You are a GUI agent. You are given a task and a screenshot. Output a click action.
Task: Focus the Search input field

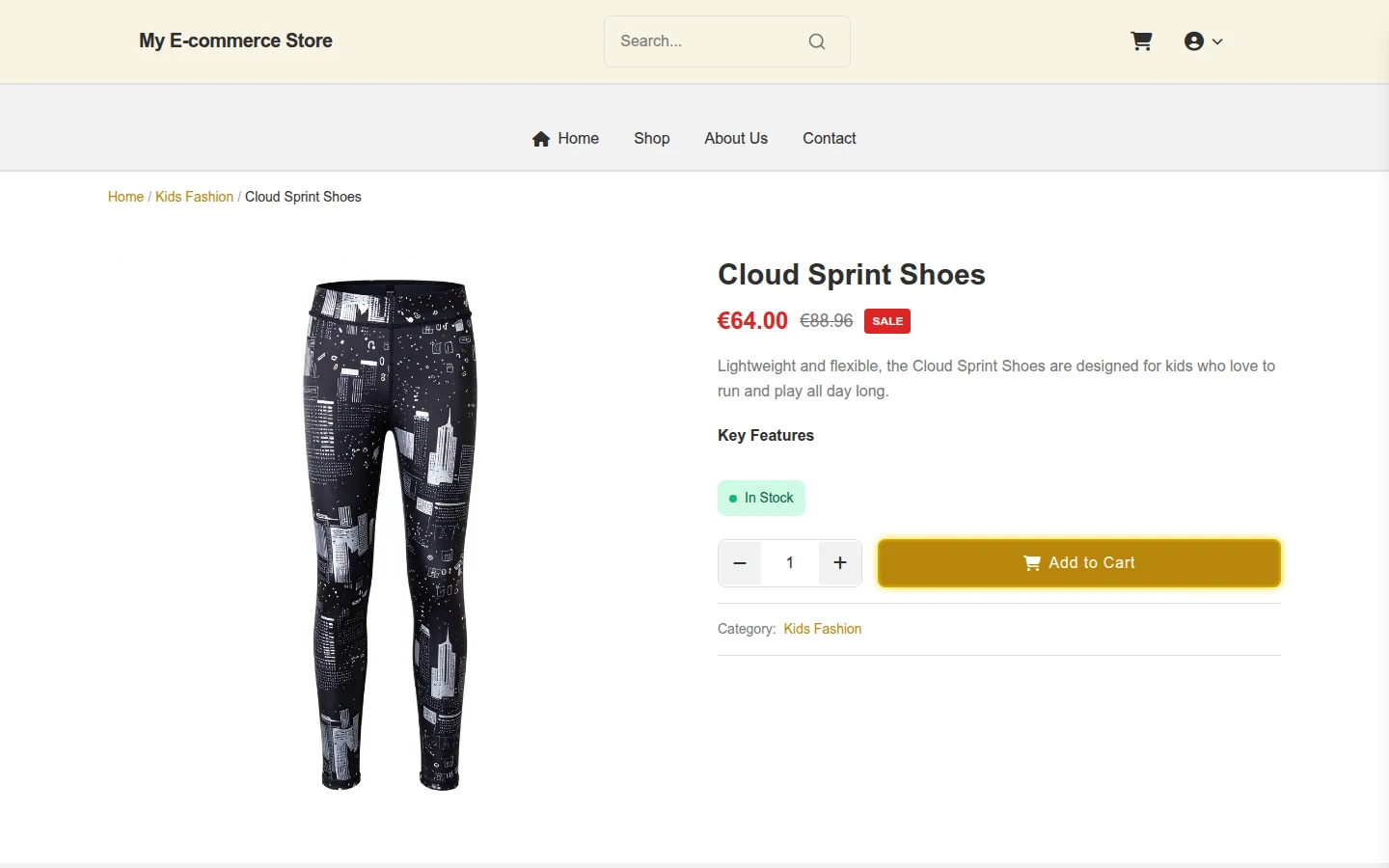coord(709,41)
